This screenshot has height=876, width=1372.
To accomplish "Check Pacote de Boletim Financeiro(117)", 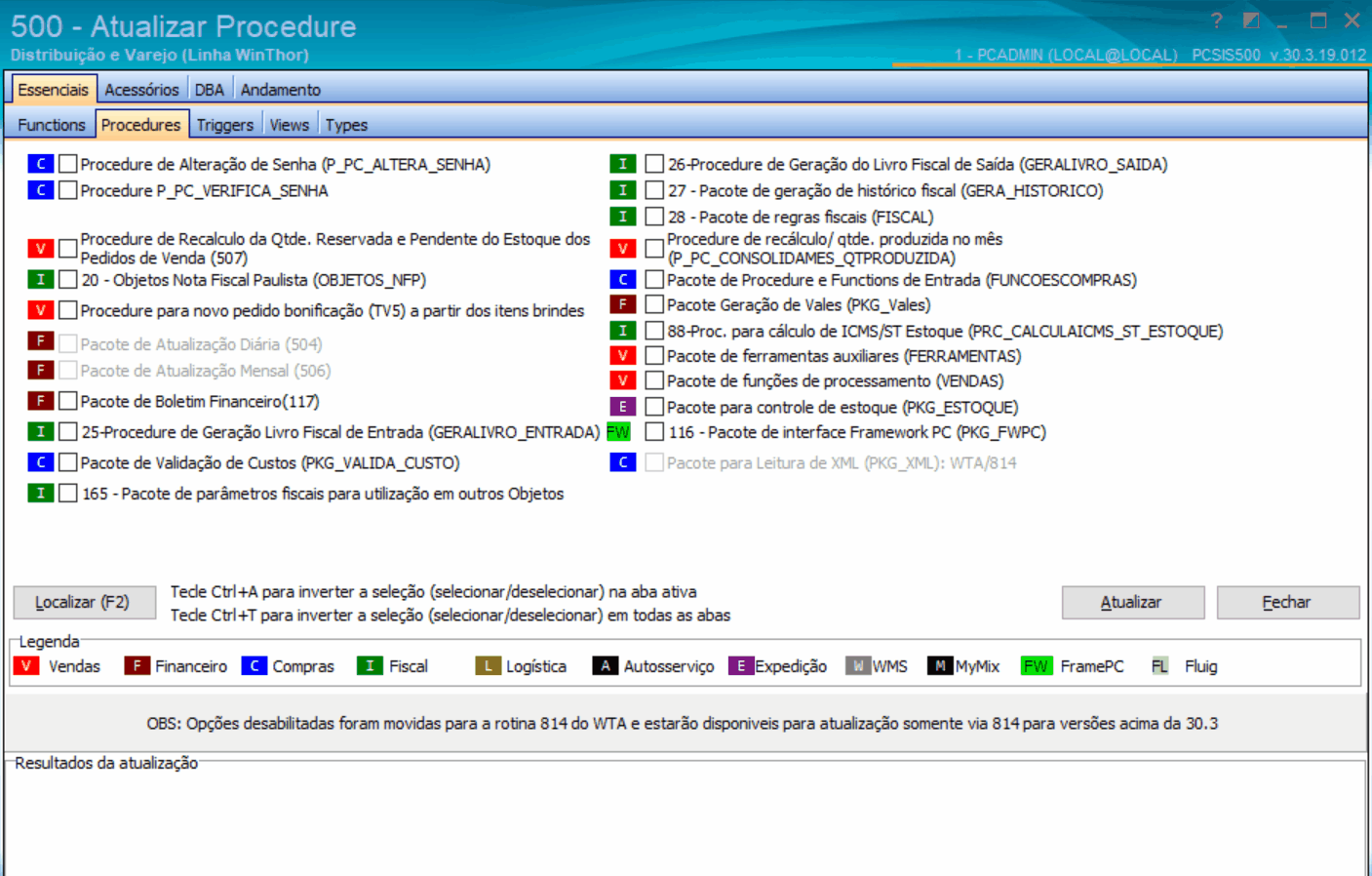I will [68, 401].
